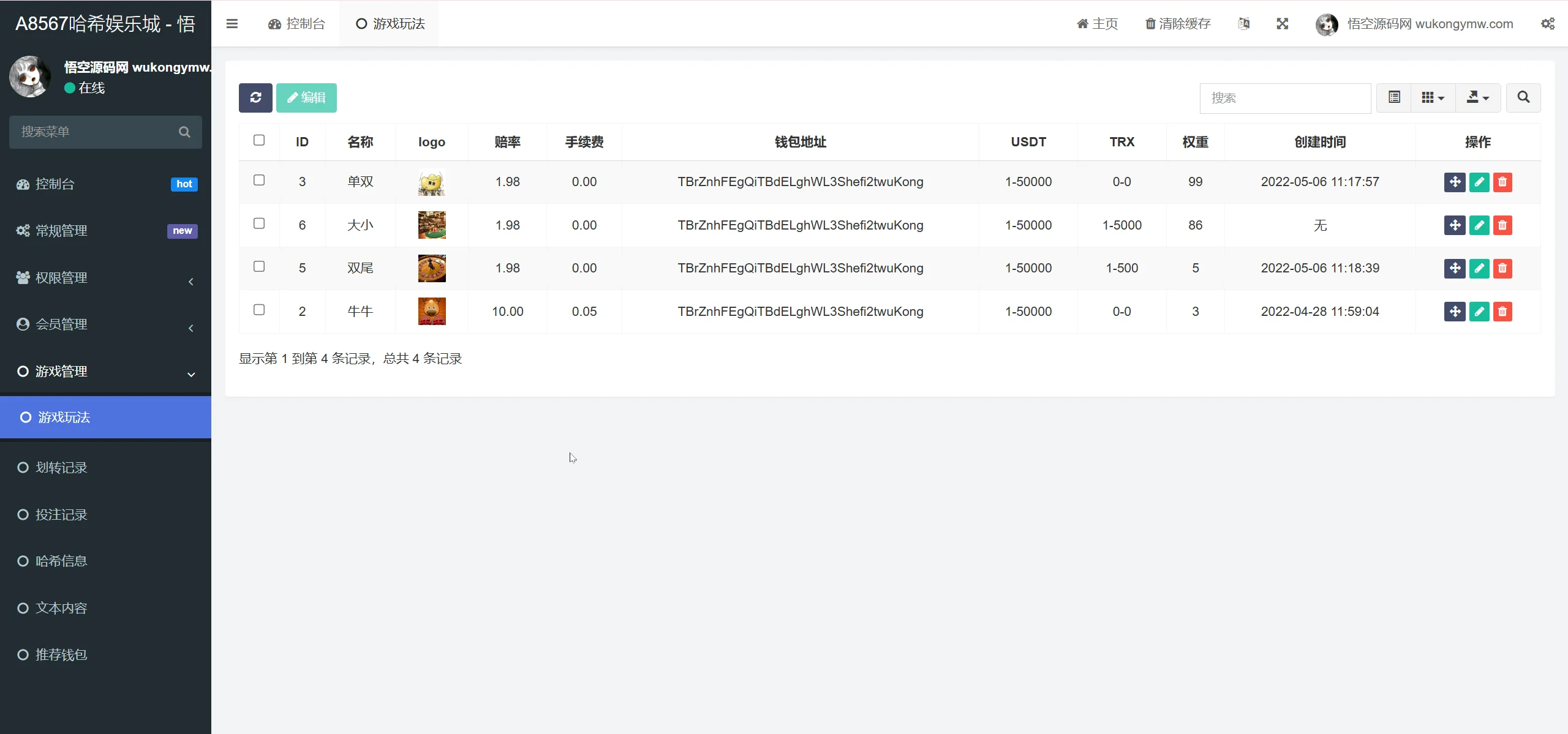Open the export data dropdown

[x=1477, y=97]
